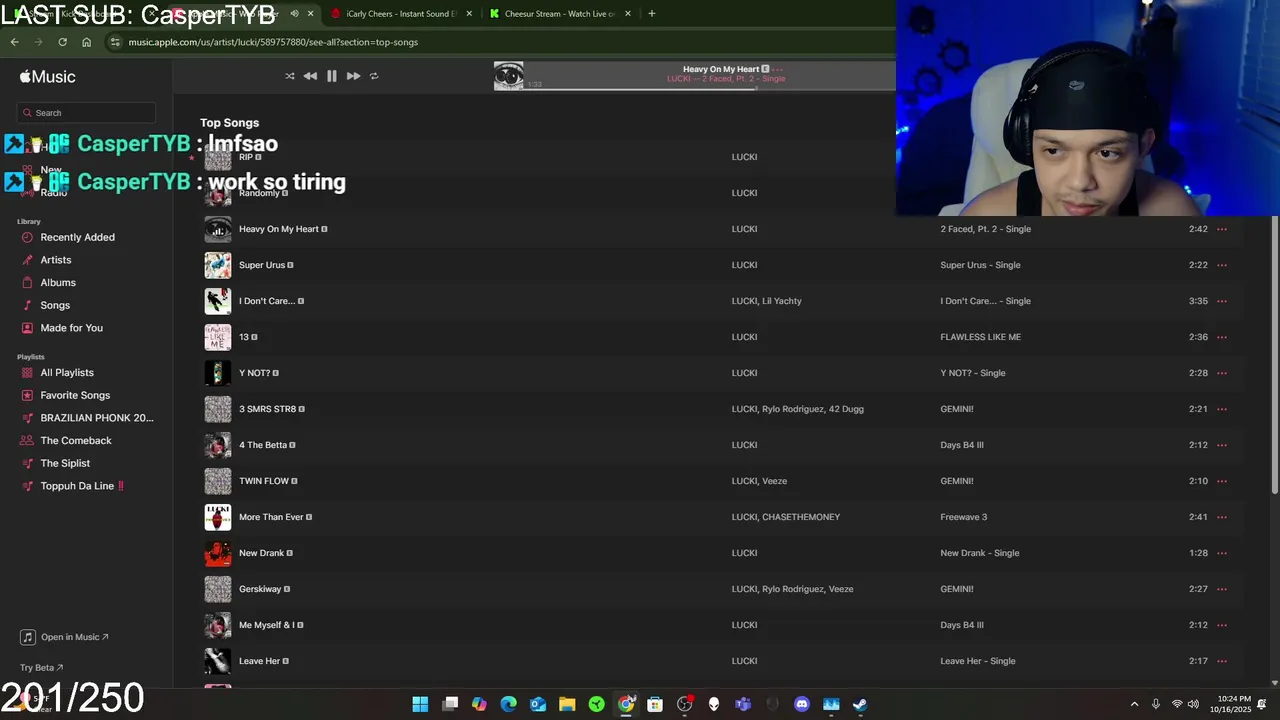1280x720 pixels.
Task: Open Recently Added in Library
Action: click(77, 237)
